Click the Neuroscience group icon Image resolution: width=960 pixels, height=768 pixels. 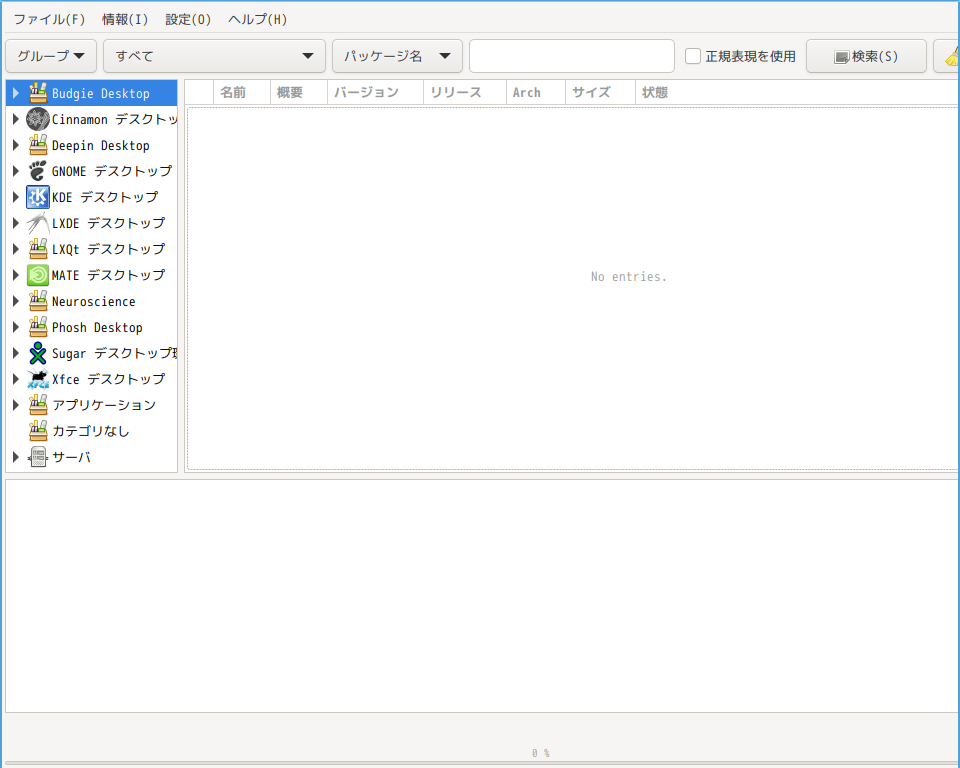point(38,301)
